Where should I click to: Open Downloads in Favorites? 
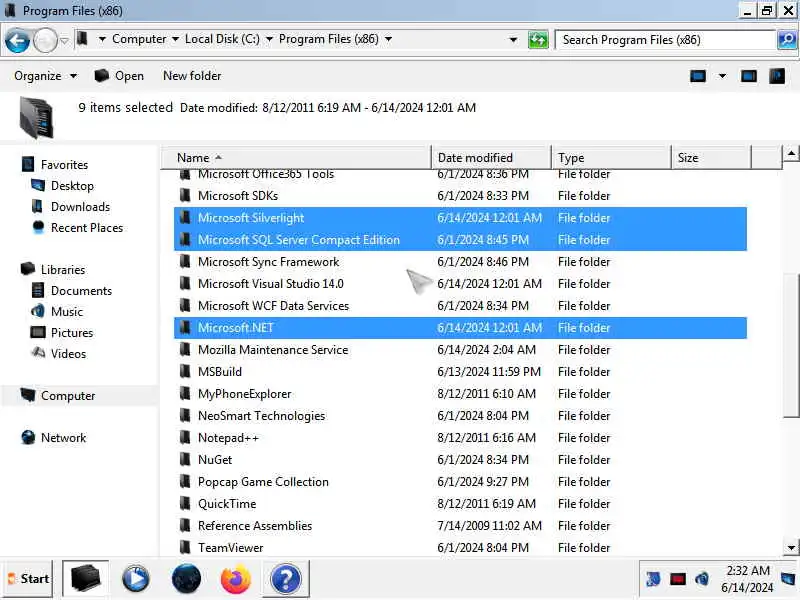click(x=80, y=207)
